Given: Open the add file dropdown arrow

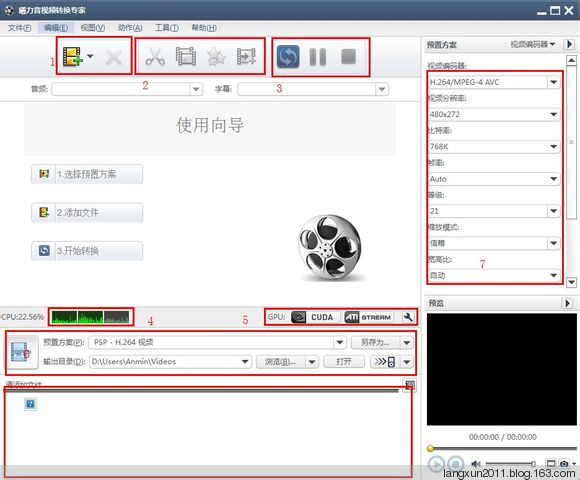Looking at the screenshot, I should pyautogui.click(x=90, y=57).
